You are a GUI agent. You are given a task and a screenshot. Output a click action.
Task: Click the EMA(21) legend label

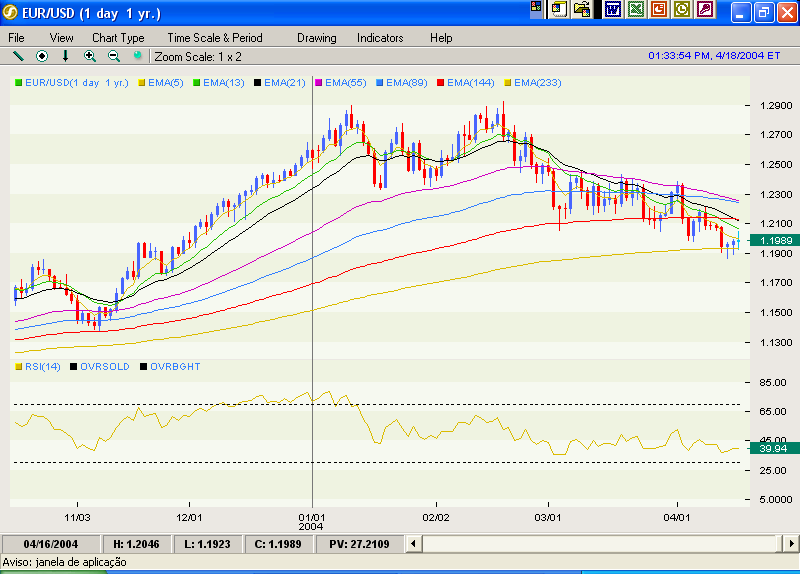click(x=285, y=83)
